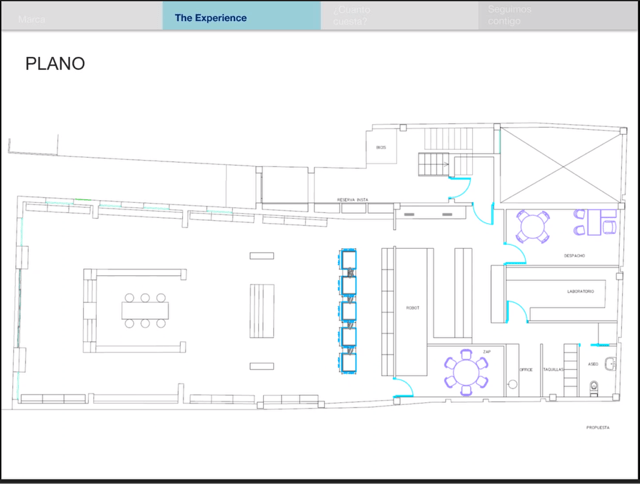Select the desk with chairs in Despacho
The image size is (640, 484).
tap(593, 221)
